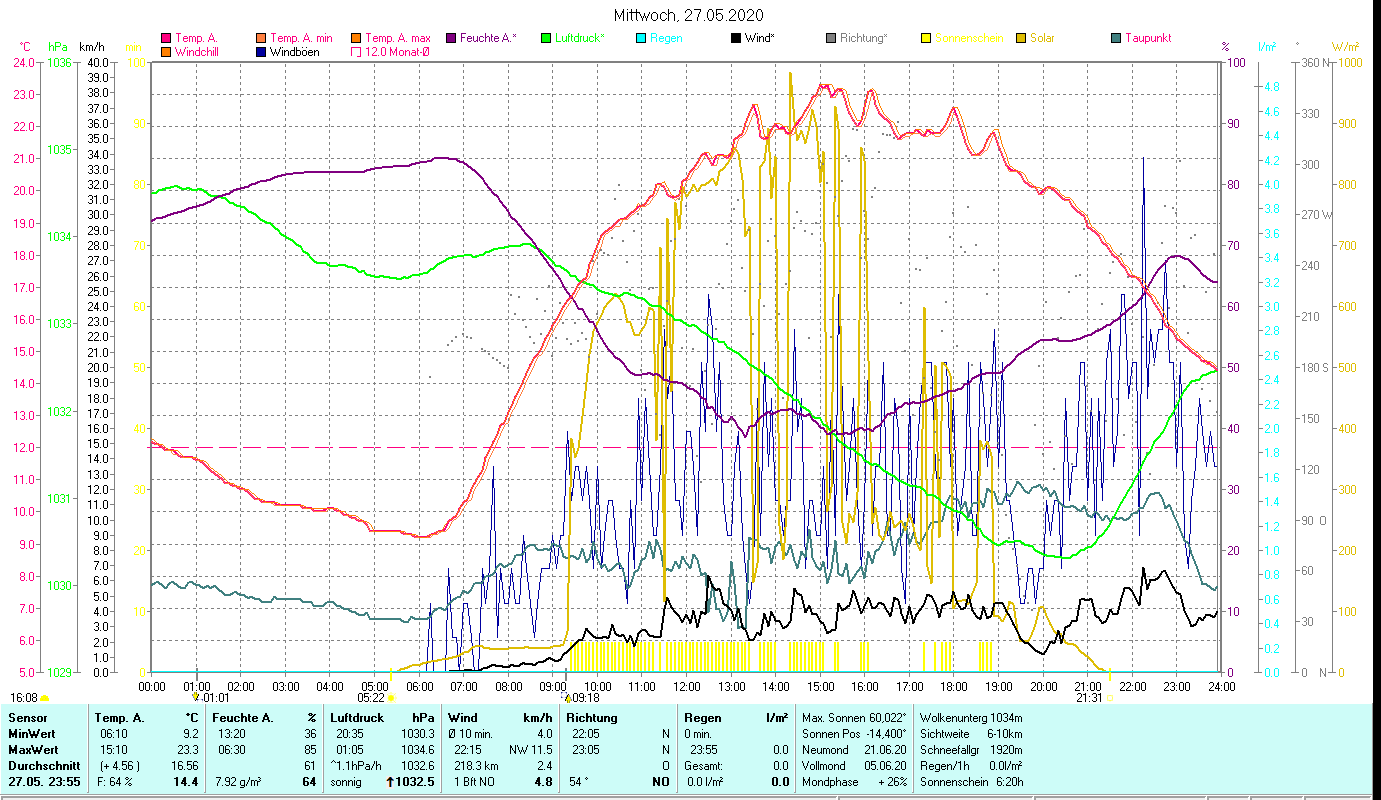
Task: Click the 218.3 km wind run value
Action: [478, 765]
